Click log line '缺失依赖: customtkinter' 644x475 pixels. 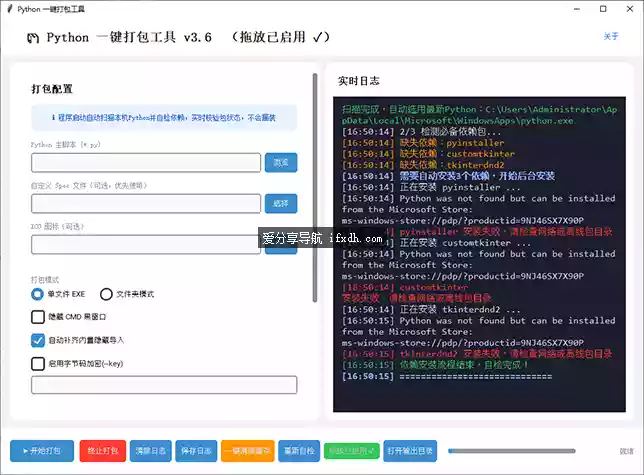tap(428, 154)
